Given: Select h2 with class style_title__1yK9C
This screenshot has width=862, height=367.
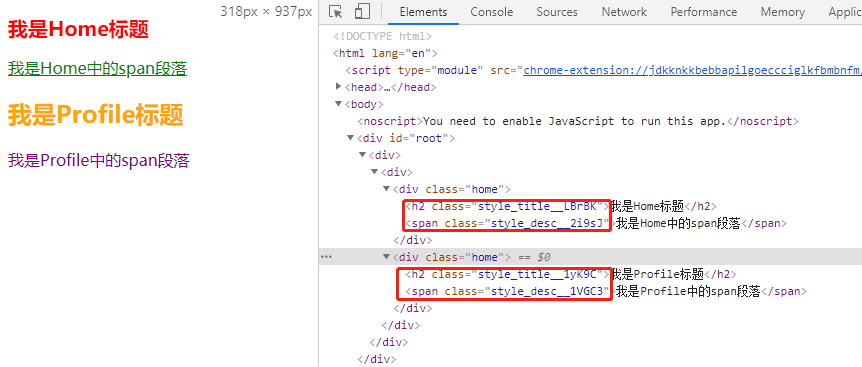Looking at the screenshot, I should (x=570, y=274).
